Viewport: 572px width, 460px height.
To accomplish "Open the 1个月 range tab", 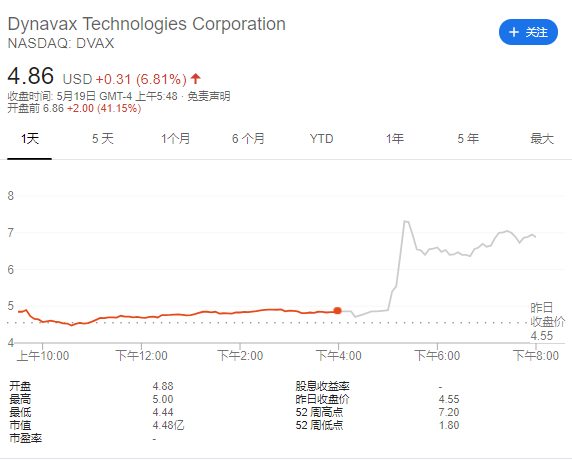I will point(175,139).
